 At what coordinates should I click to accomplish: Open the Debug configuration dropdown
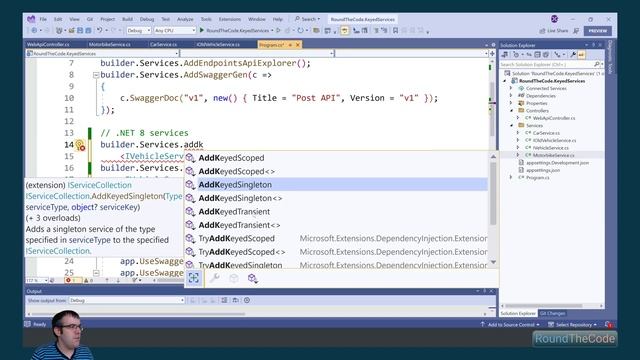click(139, 30)
